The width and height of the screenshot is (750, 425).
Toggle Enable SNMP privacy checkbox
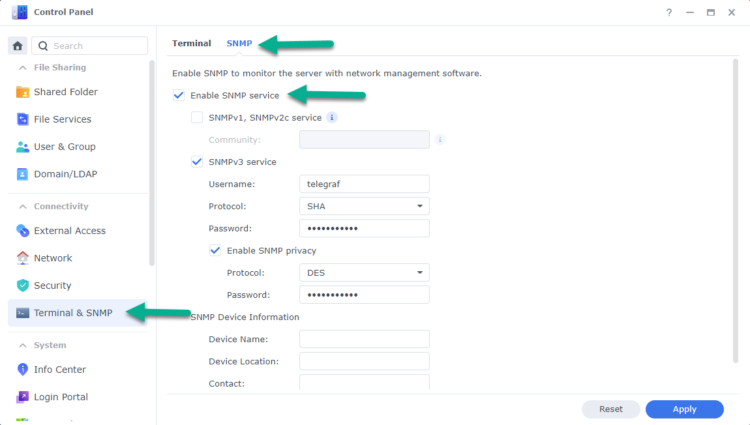click(x=215, y=250)
